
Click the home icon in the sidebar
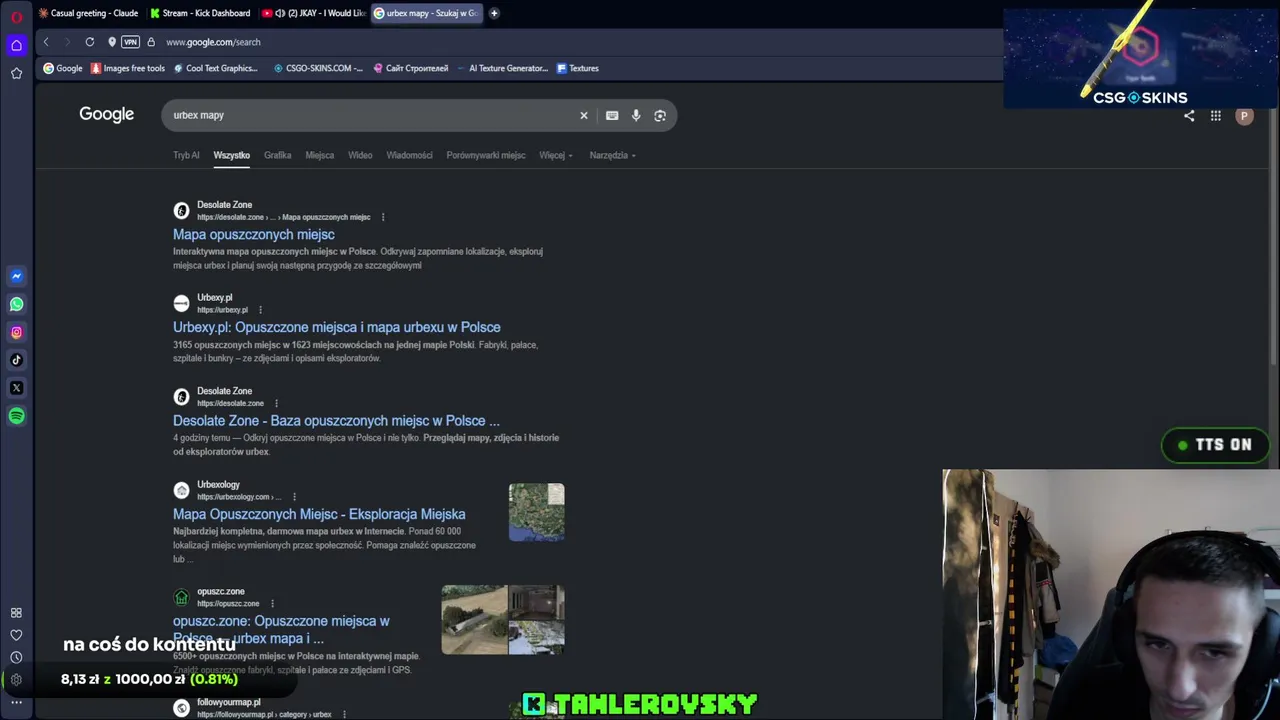coord(16,45)
